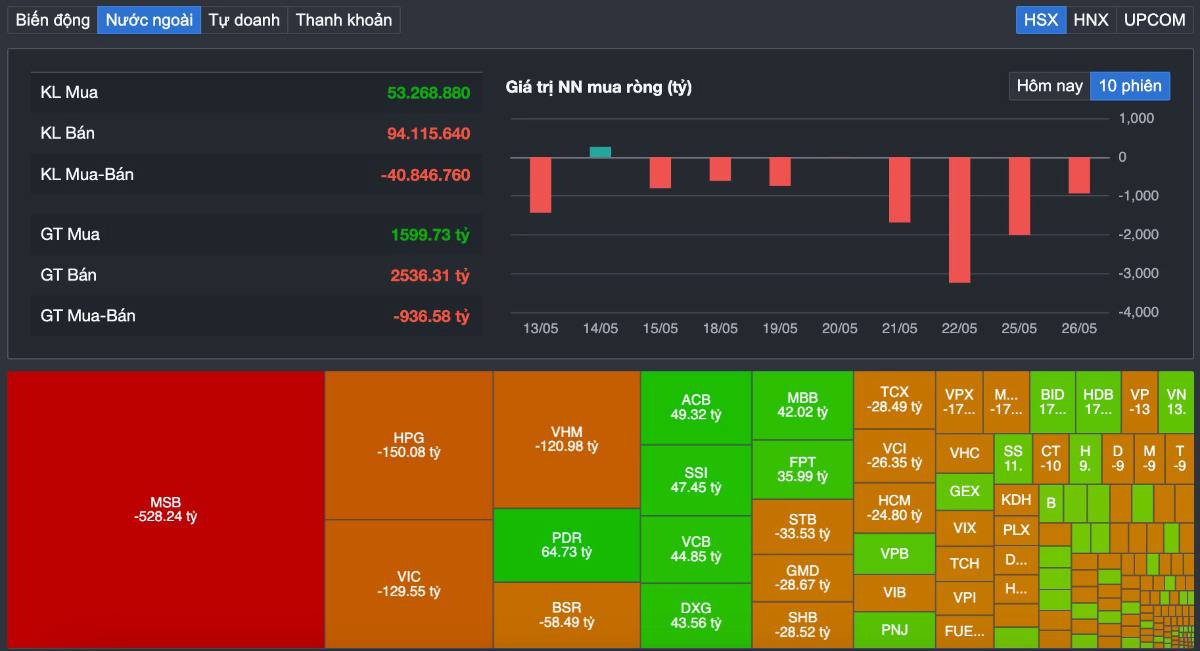Click the 15/05 red bar

point(660,173)
